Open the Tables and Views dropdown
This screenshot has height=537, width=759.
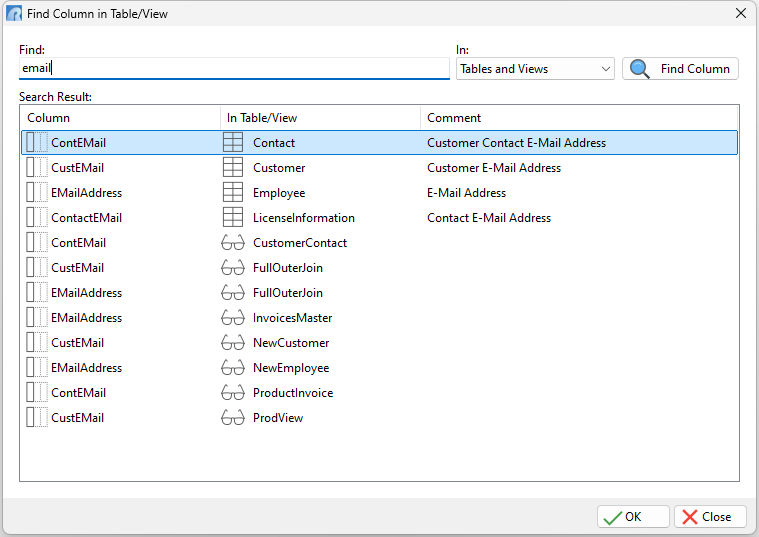tap(535, 69)
